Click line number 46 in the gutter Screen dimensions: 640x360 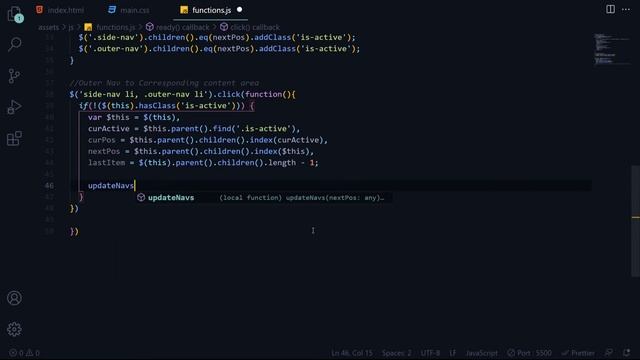(49, 186)
